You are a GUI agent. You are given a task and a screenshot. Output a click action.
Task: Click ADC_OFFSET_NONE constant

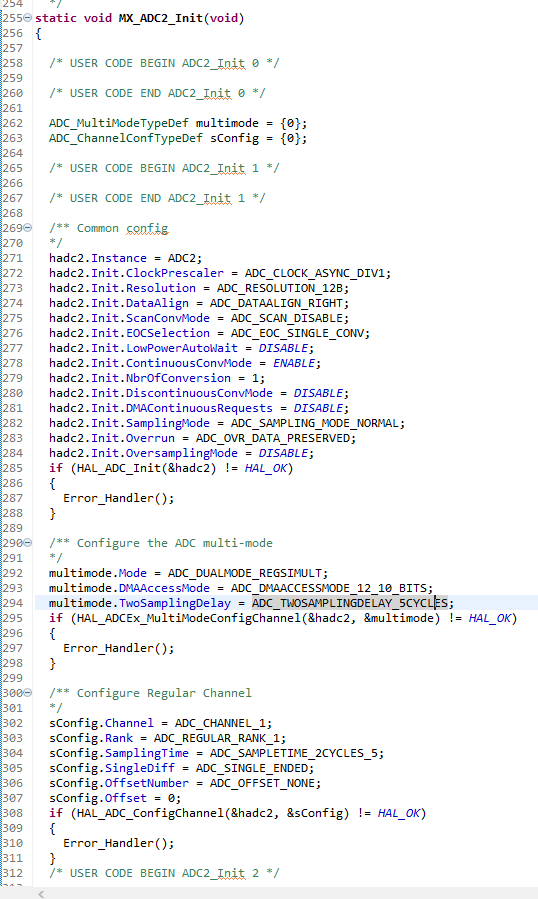[x=262, y=783]
